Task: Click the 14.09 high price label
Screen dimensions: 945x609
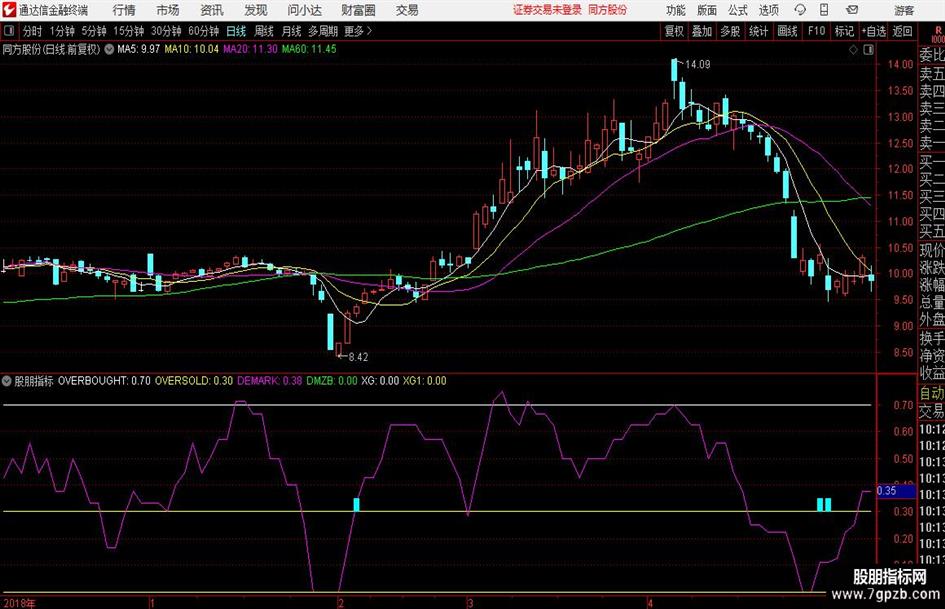Action: [697, 65]
